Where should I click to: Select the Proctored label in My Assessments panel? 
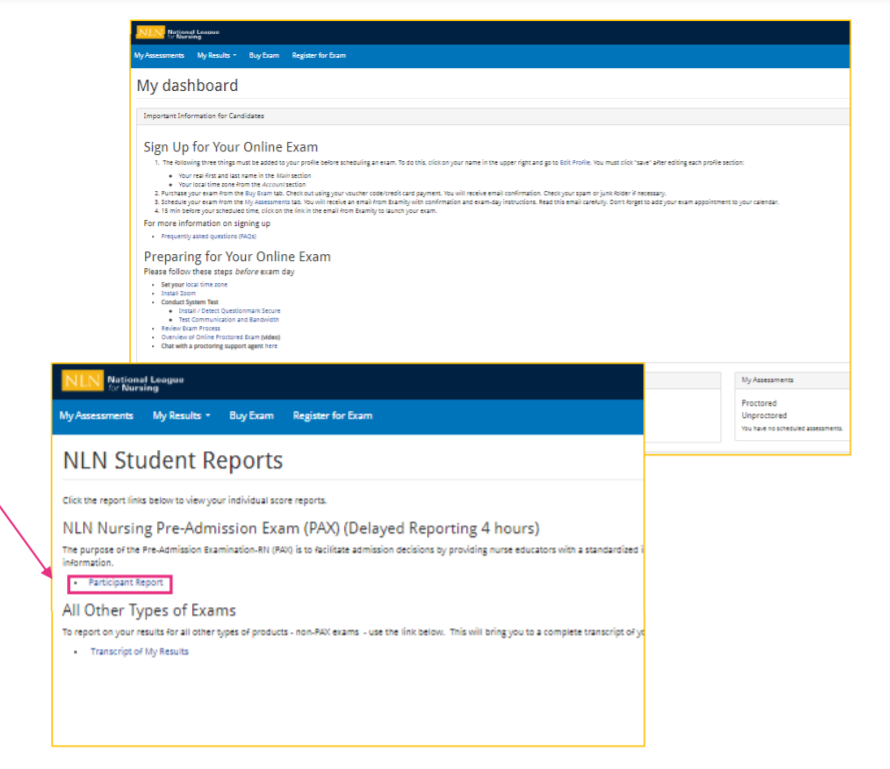coord(759,404)
